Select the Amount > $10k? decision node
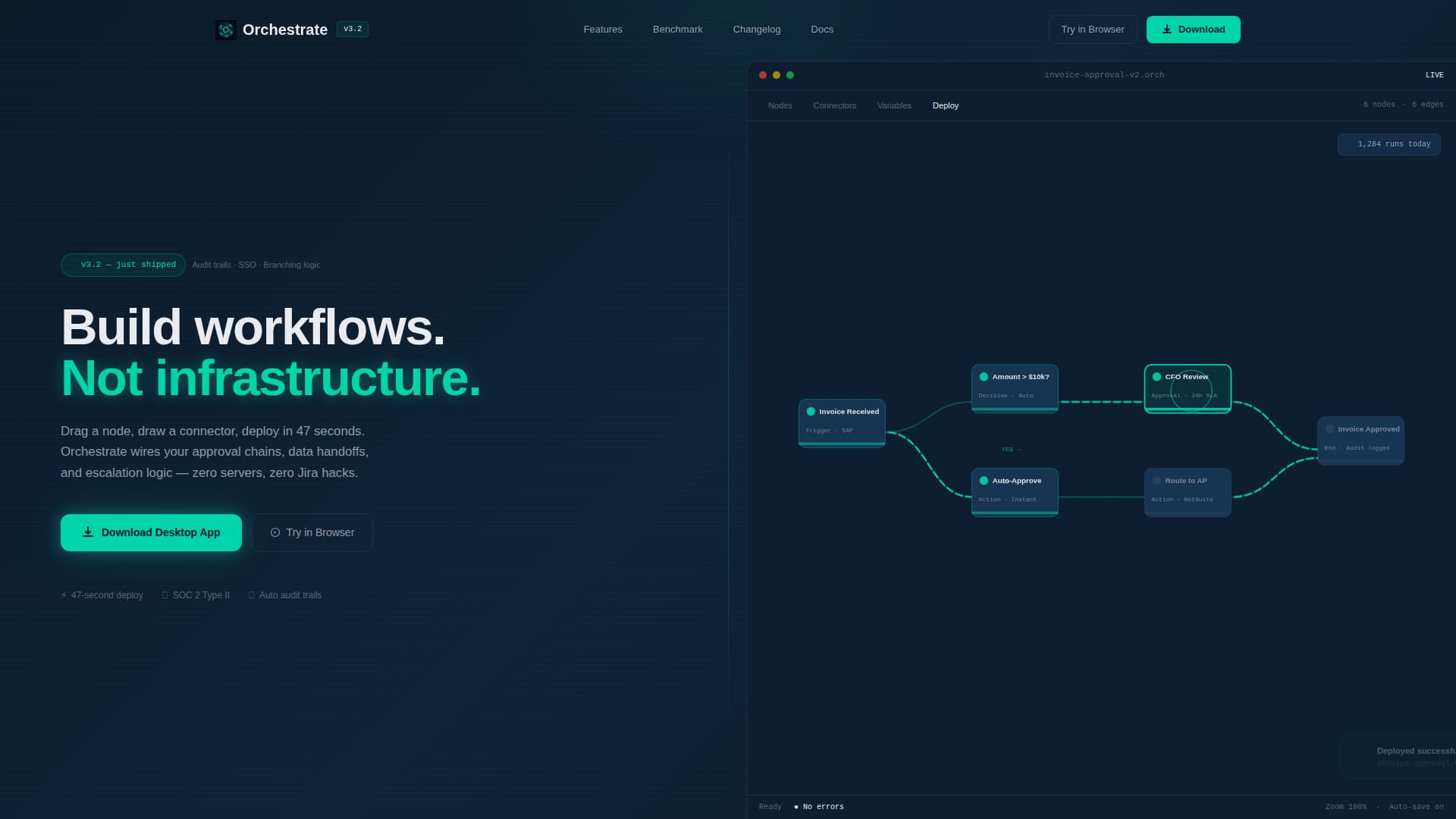The width and height of the screenshot is (1456, 819). tap(1015, 388)
